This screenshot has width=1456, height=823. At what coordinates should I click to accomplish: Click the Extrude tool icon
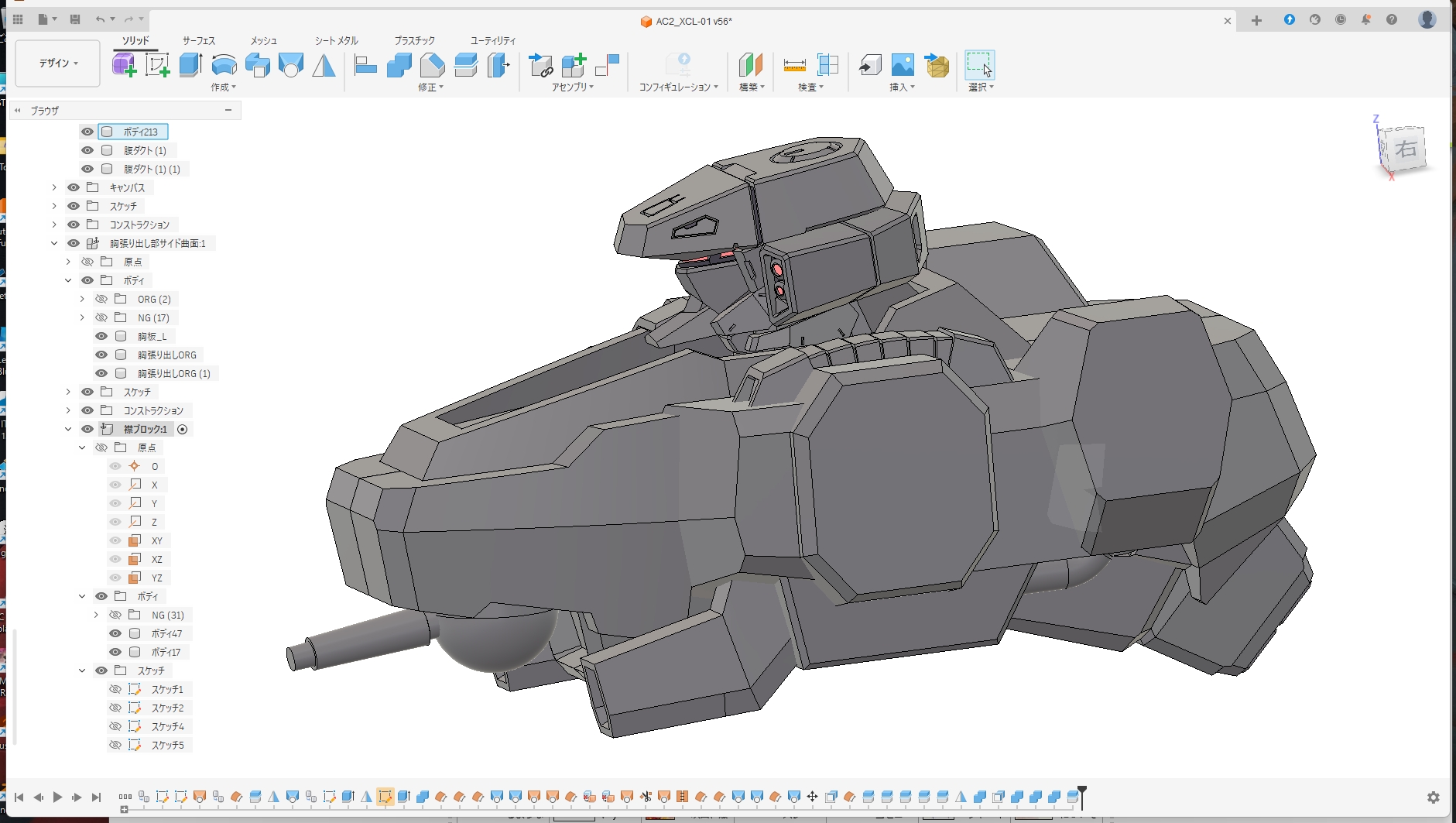[x=190, y=65]
